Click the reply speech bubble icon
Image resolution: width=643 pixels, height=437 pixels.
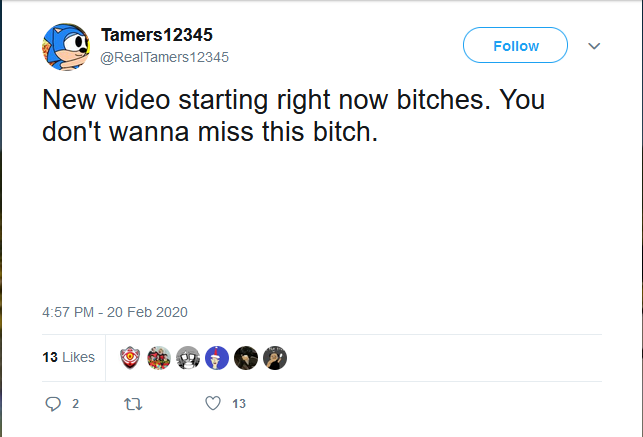coord(54,404)
